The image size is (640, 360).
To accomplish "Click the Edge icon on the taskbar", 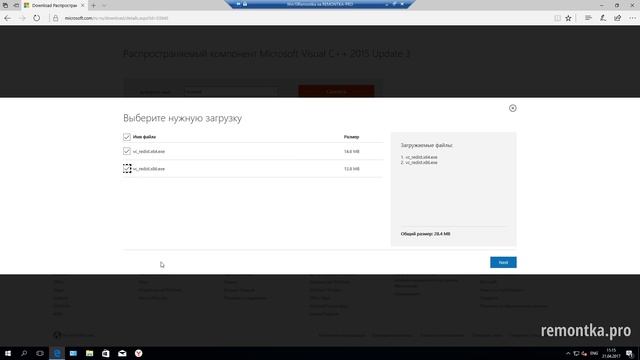I will [57, 353].
